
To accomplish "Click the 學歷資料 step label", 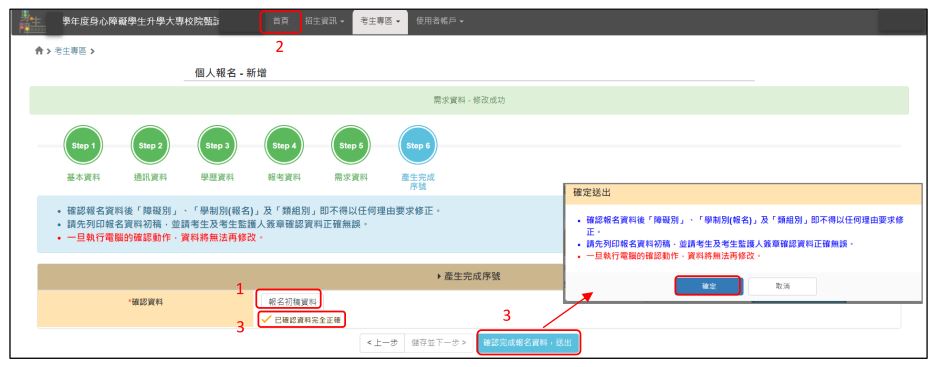I will point(217,178).
